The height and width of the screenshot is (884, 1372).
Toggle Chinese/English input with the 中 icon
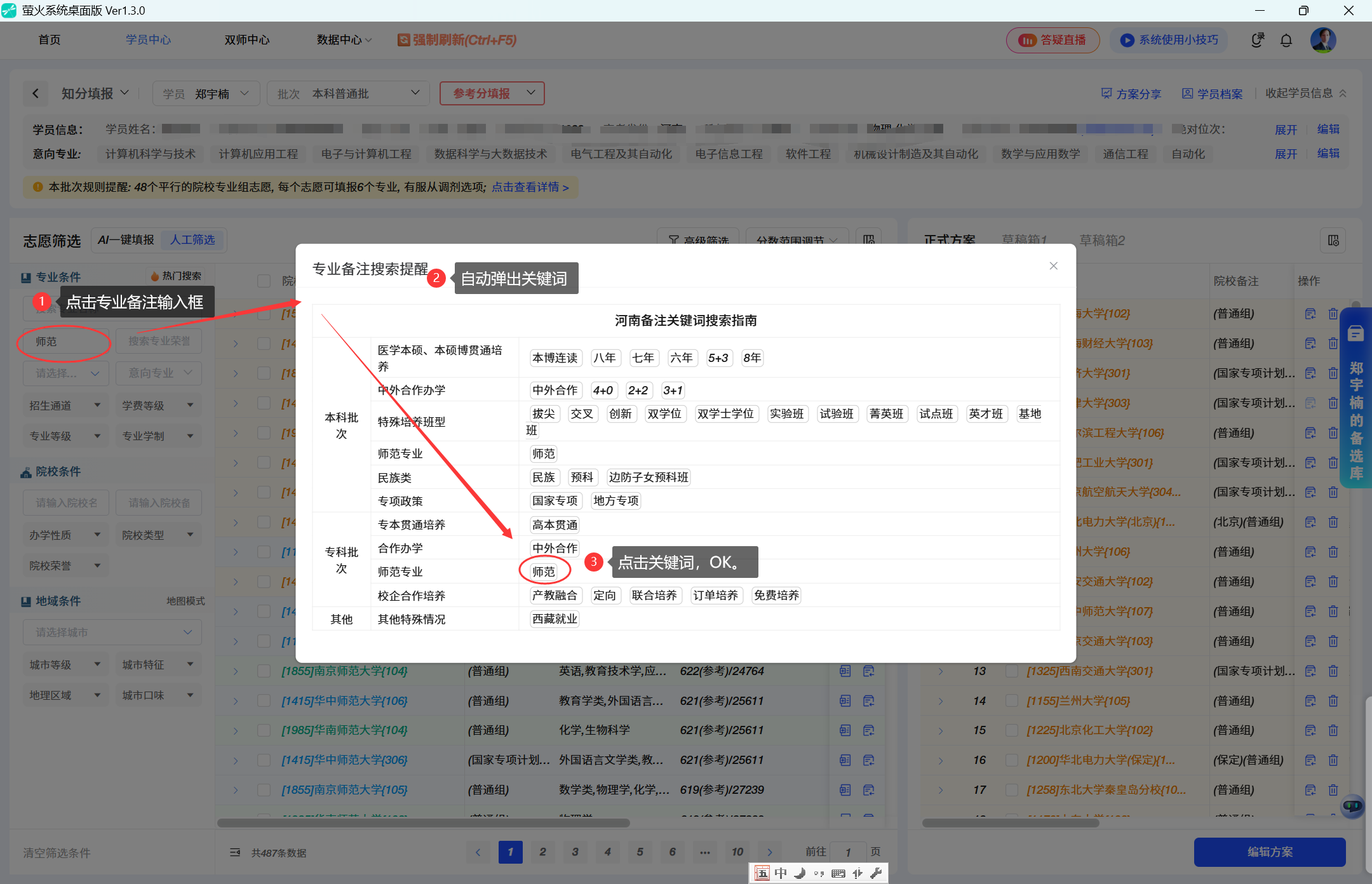(x=781, y=873)
